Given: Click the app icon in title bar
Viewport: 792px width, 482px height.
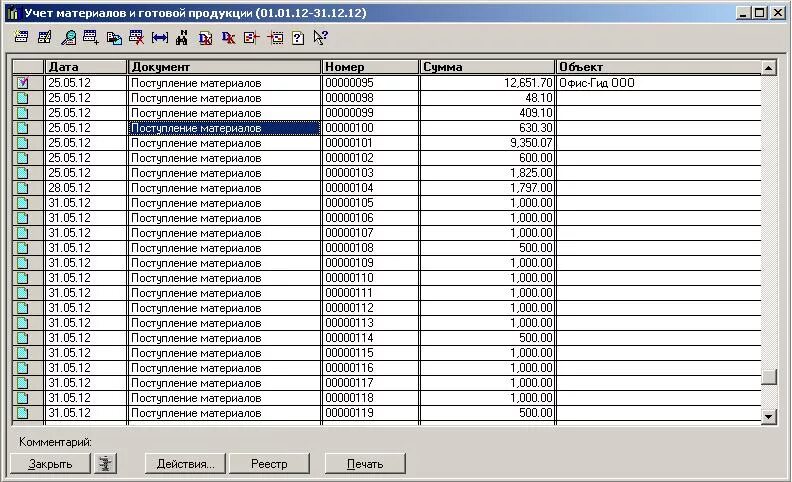Looking at the screenshot, I should pos(12,13).
